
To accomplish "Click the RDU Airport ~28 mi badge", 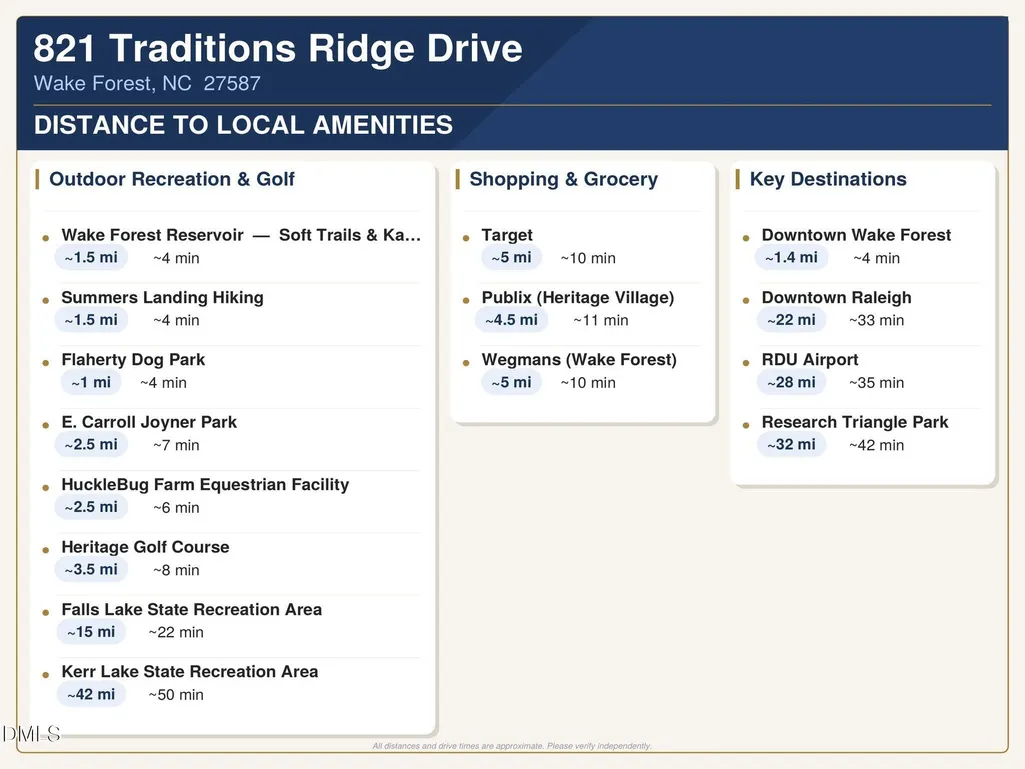I will (791, 383).
